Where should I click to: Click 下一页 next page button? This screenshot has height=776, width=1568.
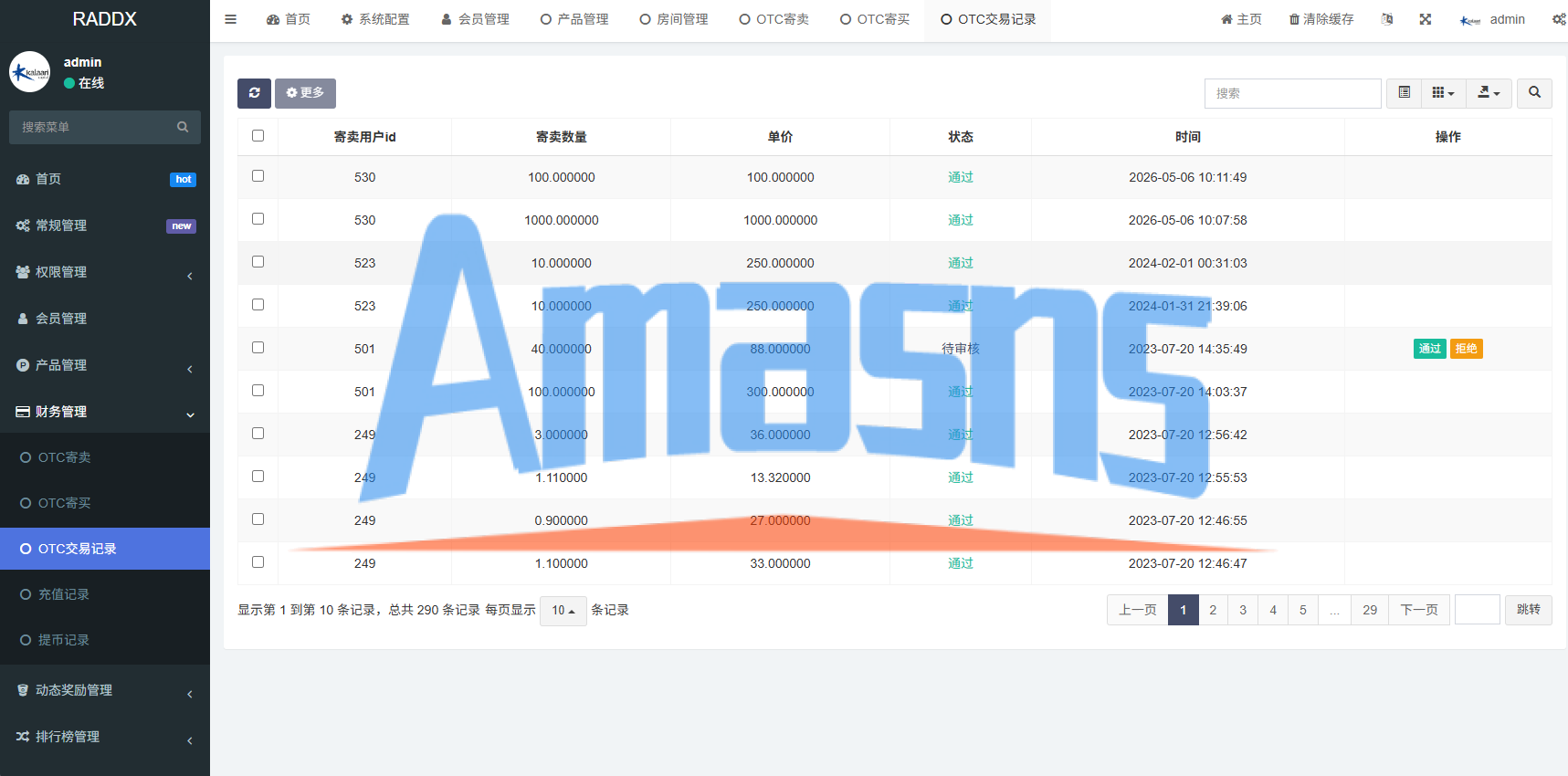[x=1419, y=610]
